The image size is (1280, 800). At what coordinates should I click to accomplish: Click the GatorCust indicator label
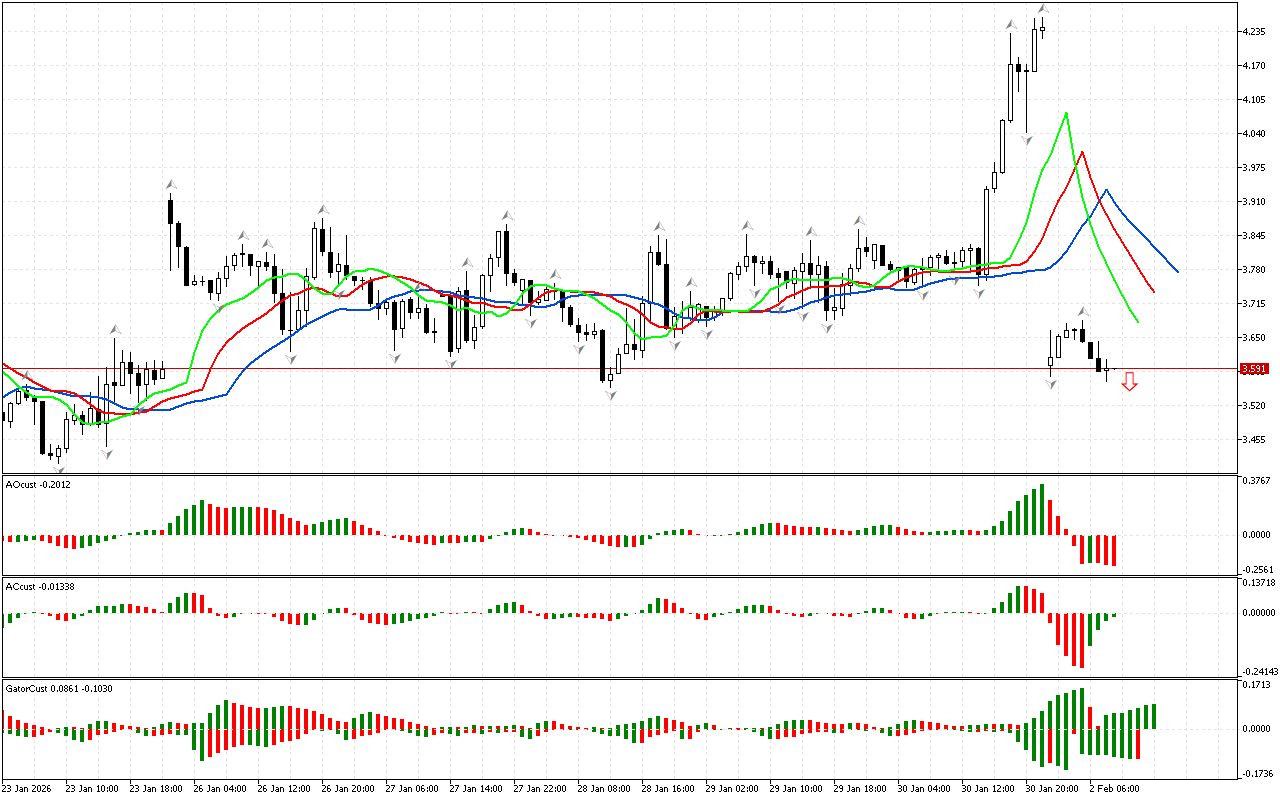(x=58, y=689)
